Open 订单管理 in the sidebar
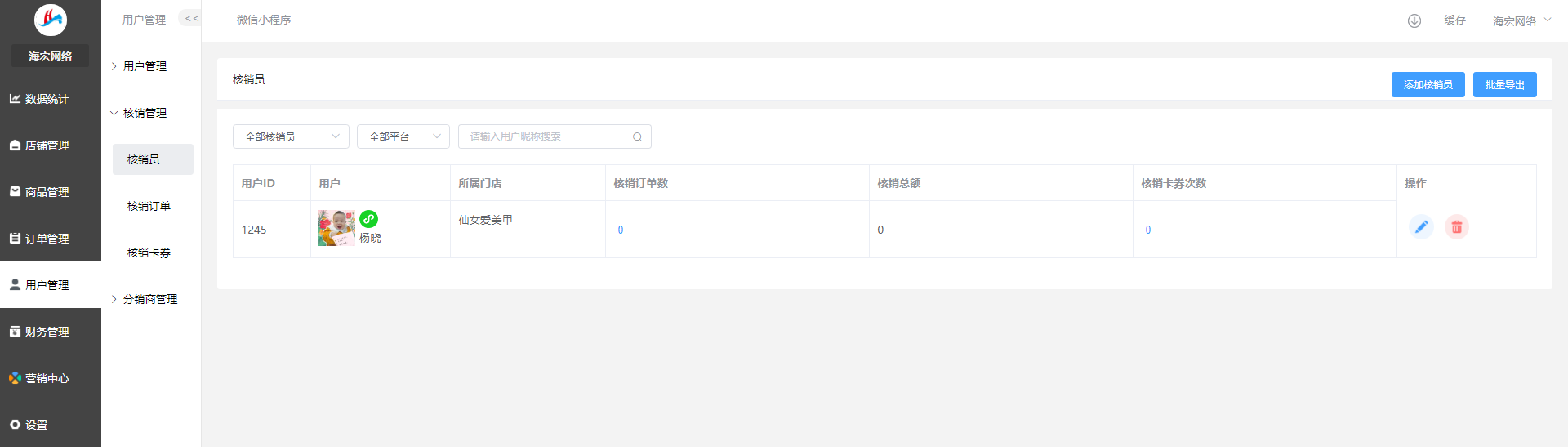Screen dimensions: 1568x447 click(x=51, y=239)
